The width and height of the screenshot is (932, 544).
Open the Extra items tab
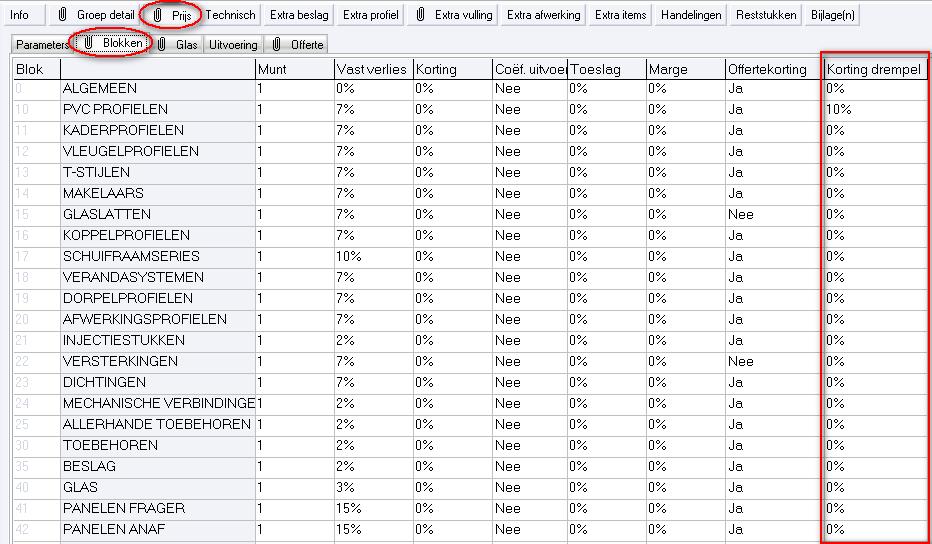coord(621,15)
